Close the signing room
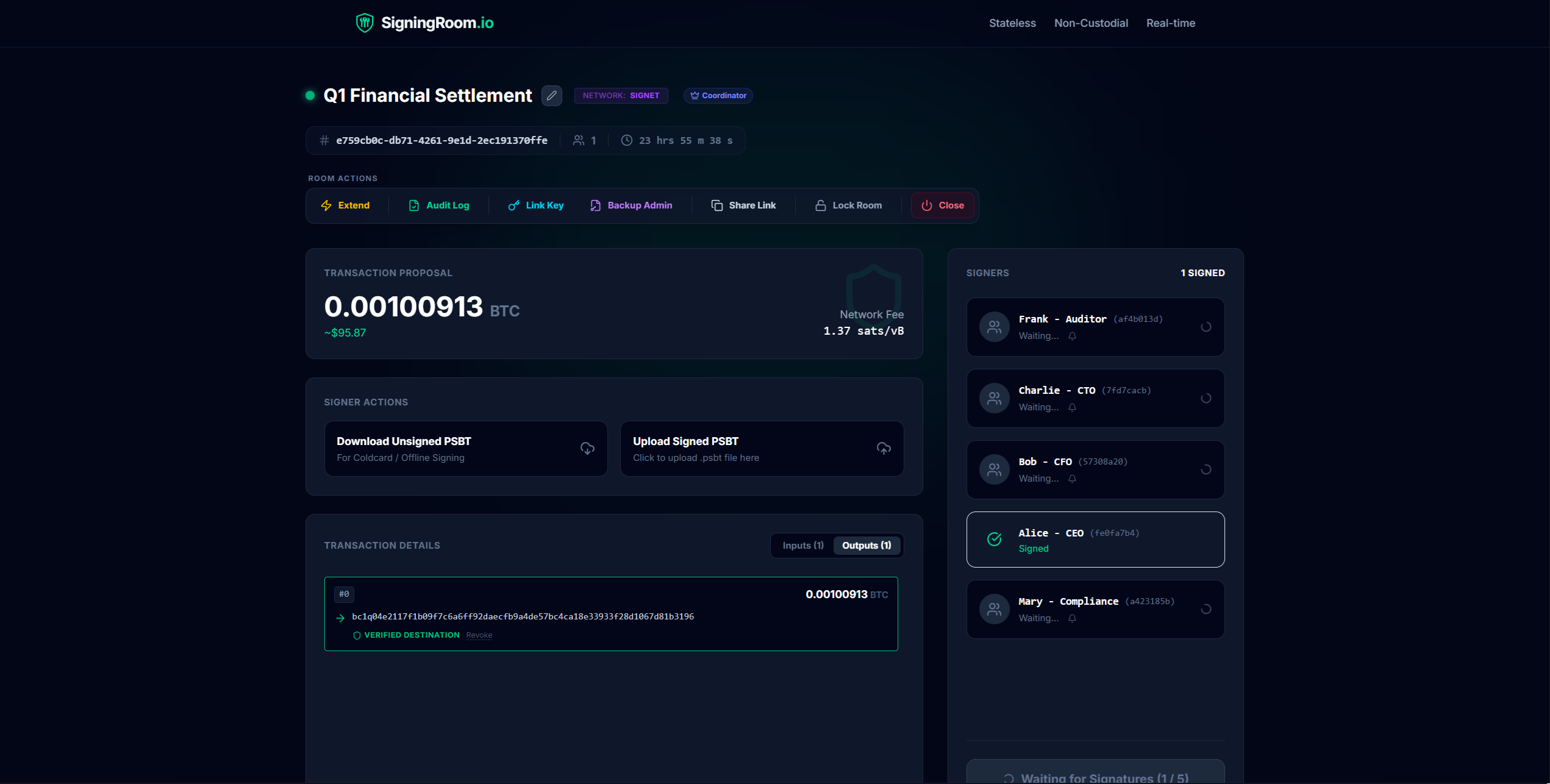The height and width of the screenshot is (784, 1550). coord(942,205)
